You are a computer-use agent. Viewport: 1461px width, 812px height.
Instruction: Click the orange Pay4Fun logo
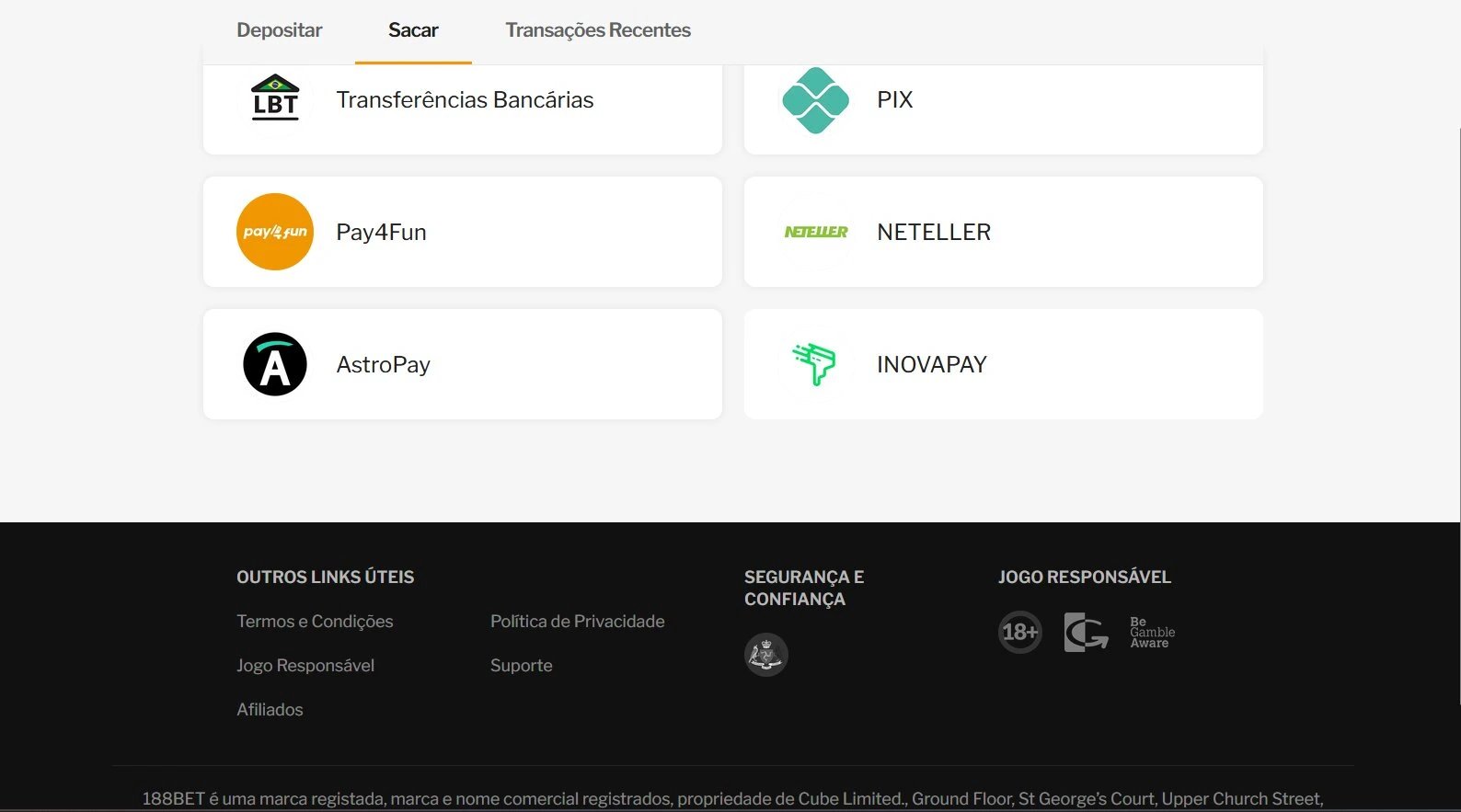[x=275, y=232]
